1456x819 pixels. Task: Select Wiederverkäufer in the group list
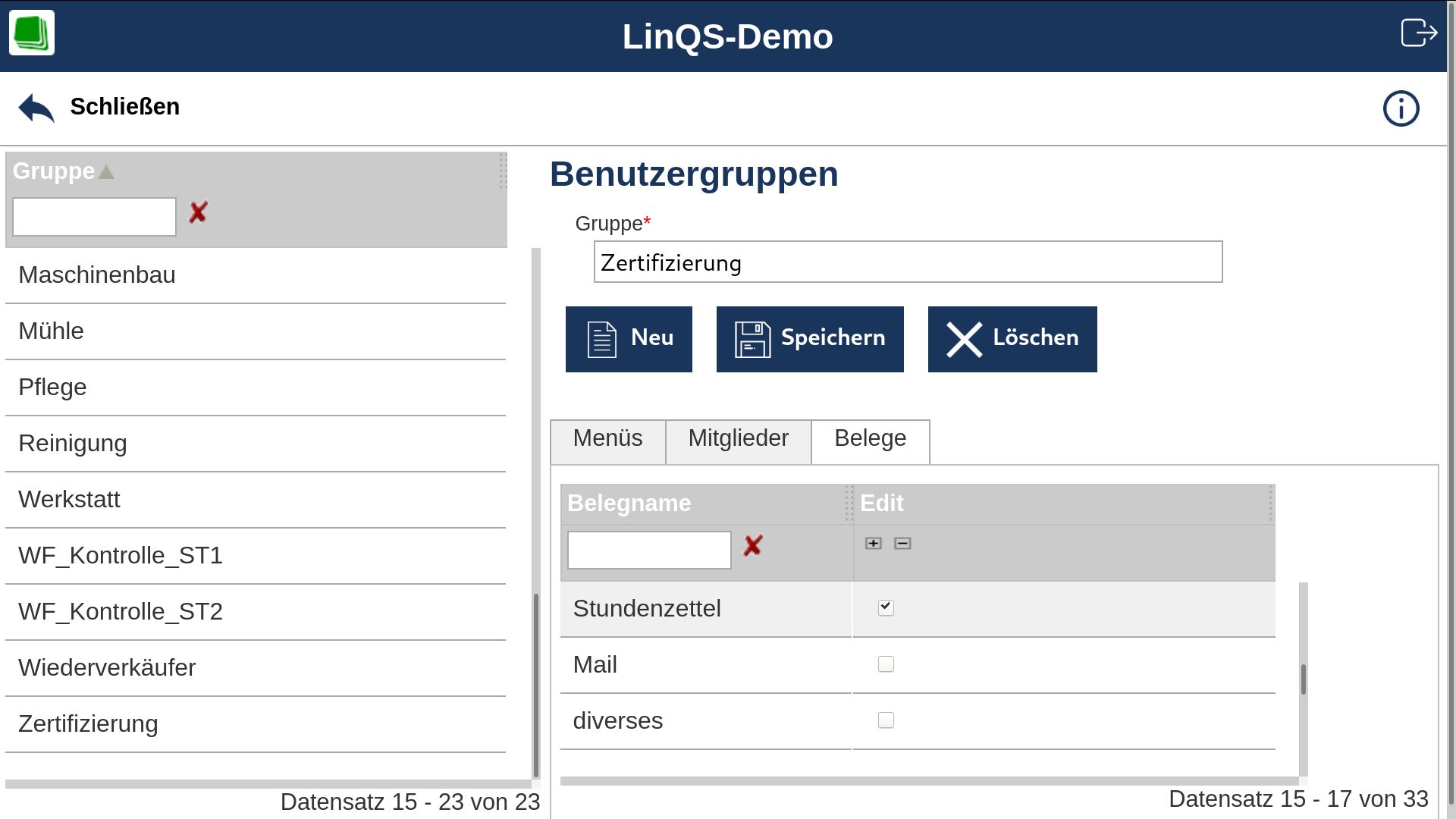pyautogui.click(x=107, y=667)
